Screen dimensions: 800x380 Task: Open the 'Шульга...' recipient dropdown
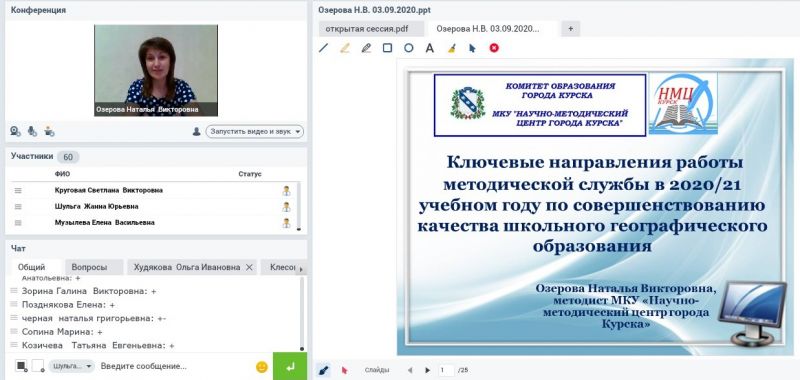tap(72, 366)
